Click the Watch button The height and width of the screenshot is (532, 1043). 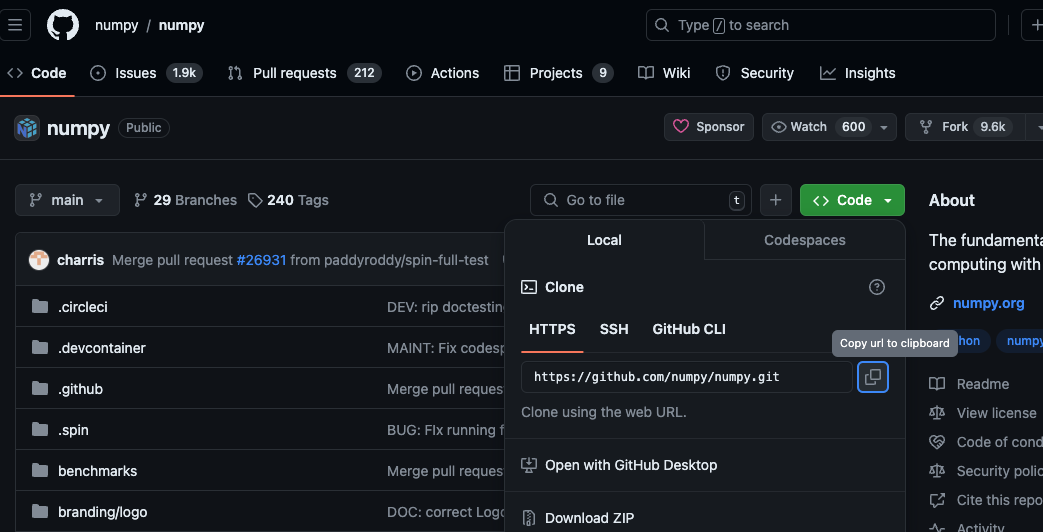pyautogui.click(x=821, y=127)
